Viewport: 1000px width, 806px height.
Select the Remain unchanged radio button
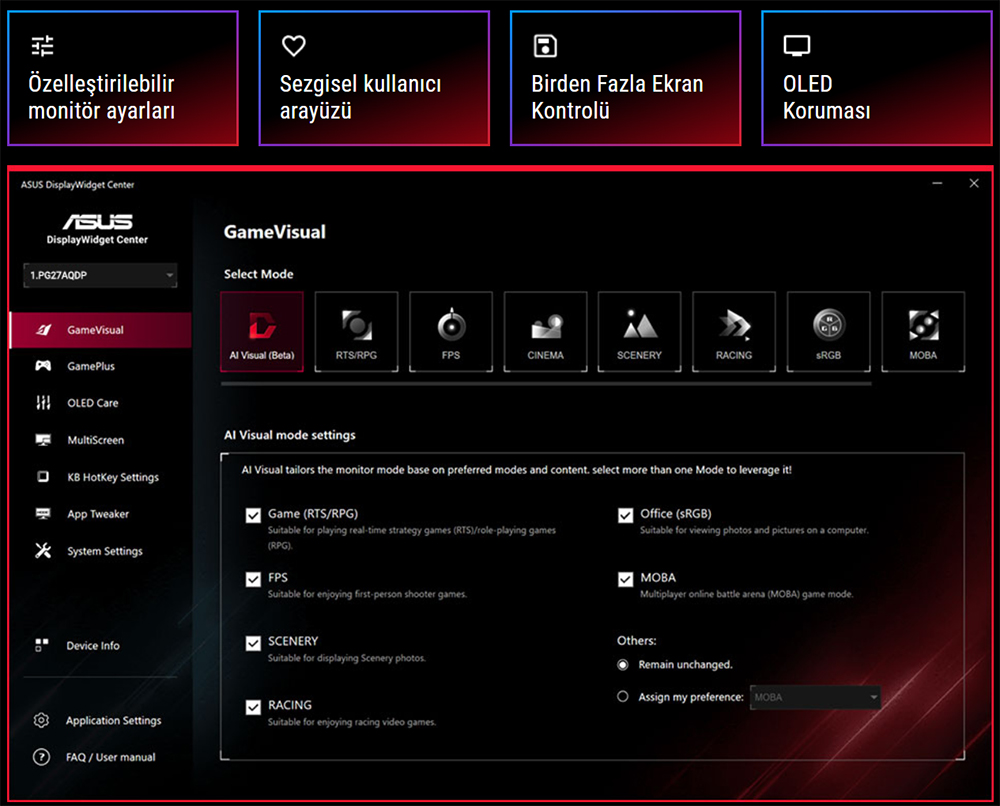(x=622, y=664)
